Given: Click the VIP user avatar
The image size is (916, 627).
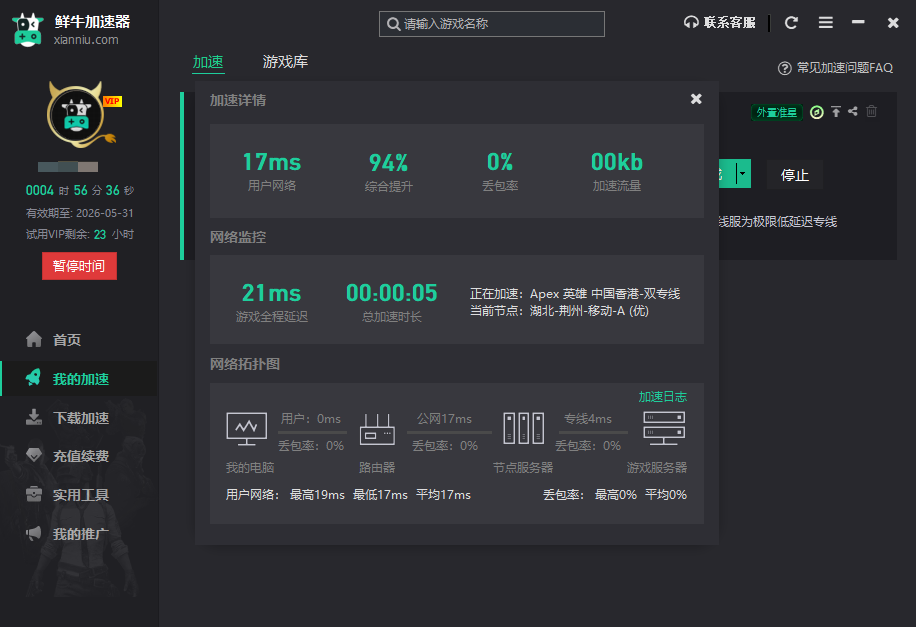Looking at the screenshot, I should [78, 115].
